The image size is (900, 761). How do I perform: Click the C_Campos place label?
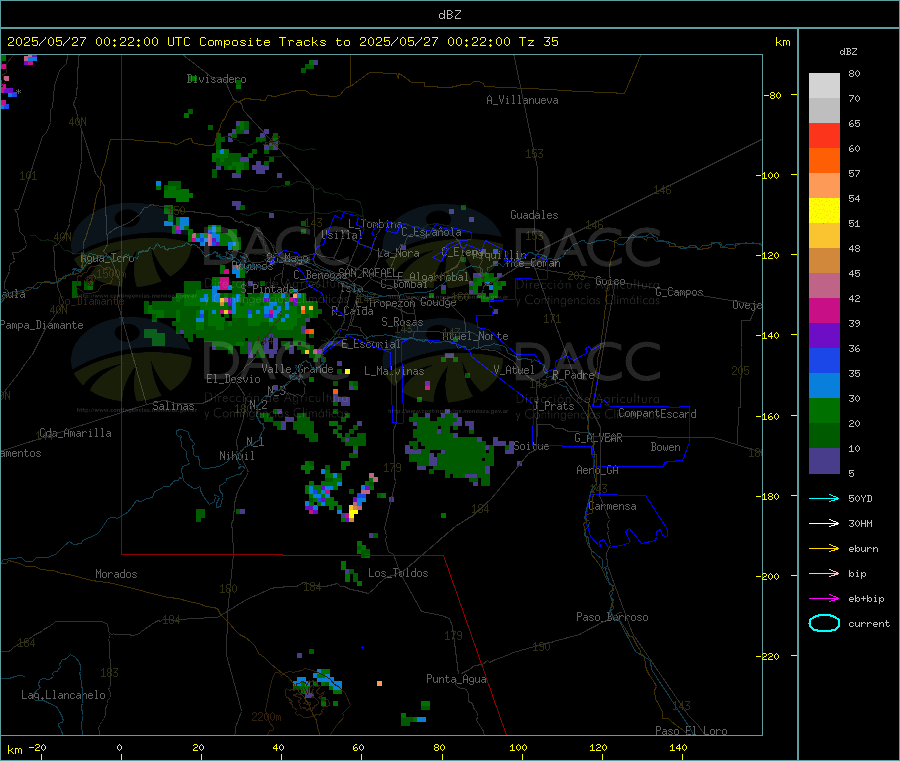(680, 292)
